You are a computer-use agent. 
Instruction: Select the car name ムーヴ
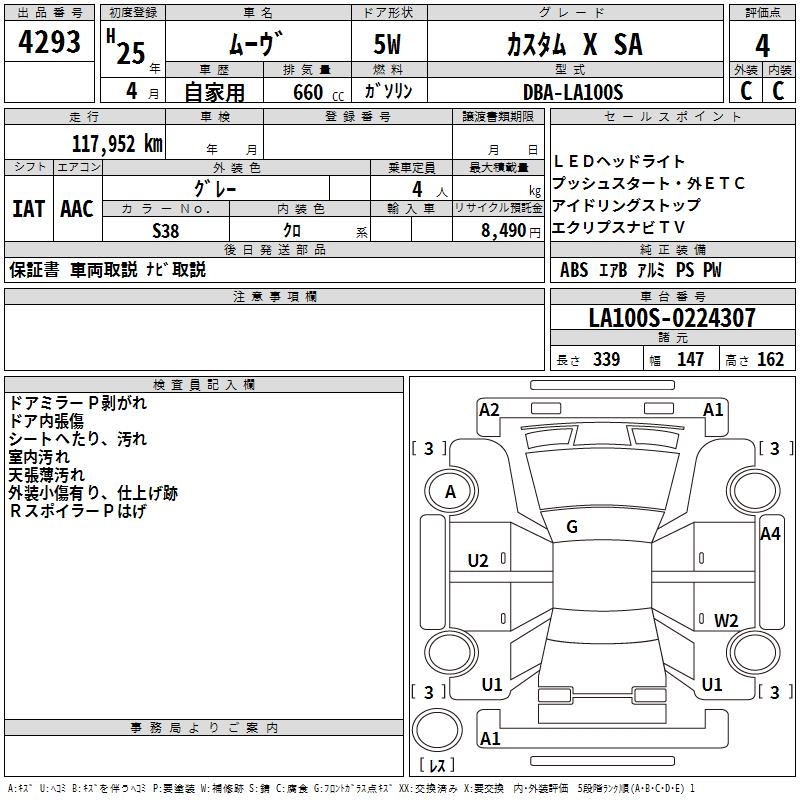click(257, 45)
